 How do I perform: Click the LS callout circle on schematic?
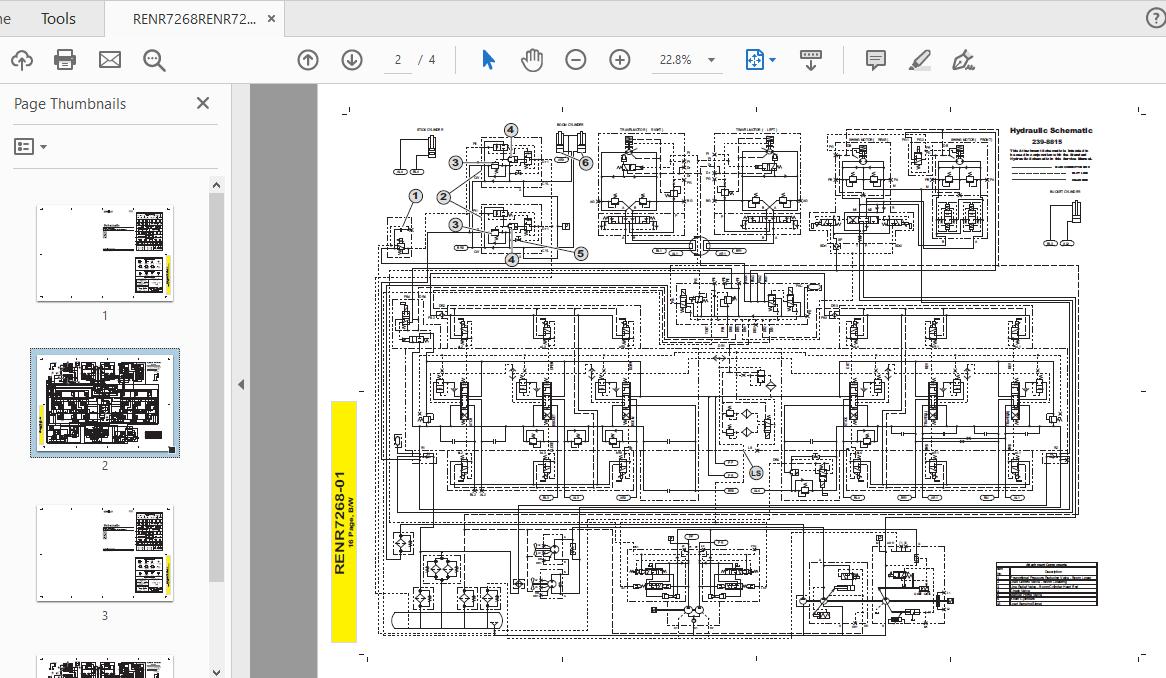(756, 473)
